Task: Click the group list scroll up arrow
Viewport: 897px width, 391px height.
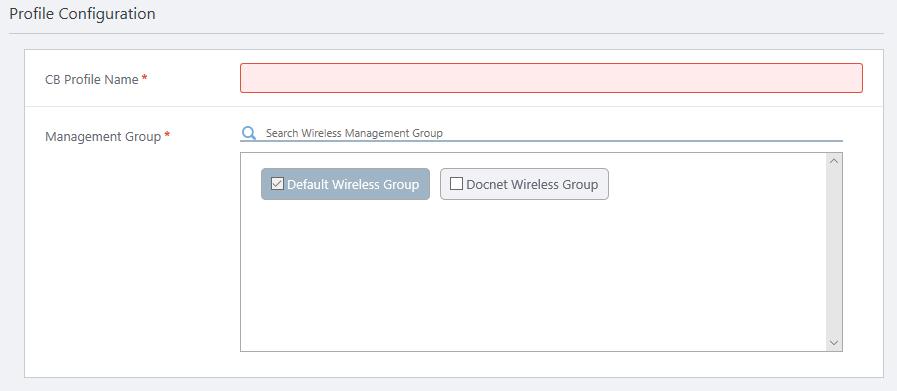Action: [x=834, y=161]
